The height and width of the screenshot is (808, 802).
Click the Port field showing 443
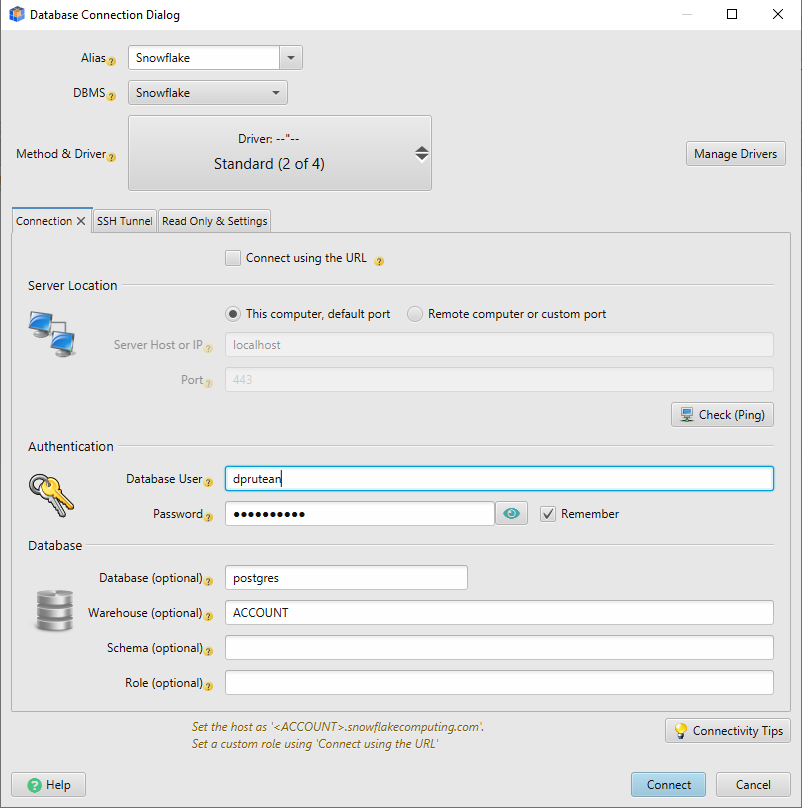pyautogui.click(x=499, y=380)
